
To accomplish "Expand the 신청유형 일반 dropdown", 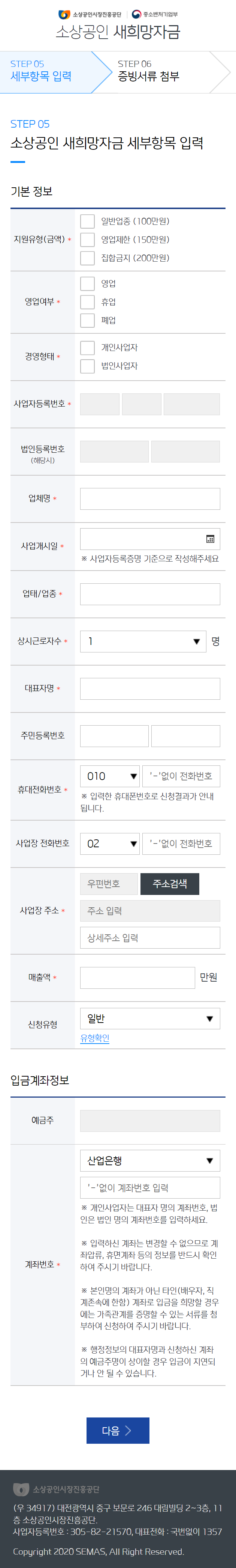I will tap(150, 1018).
